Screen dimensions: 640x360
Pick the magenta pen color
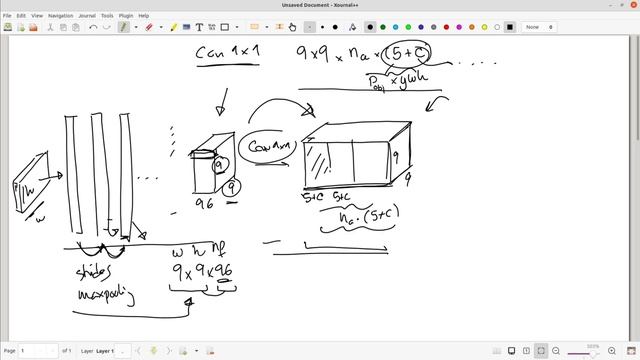click(x=459, y=27)
